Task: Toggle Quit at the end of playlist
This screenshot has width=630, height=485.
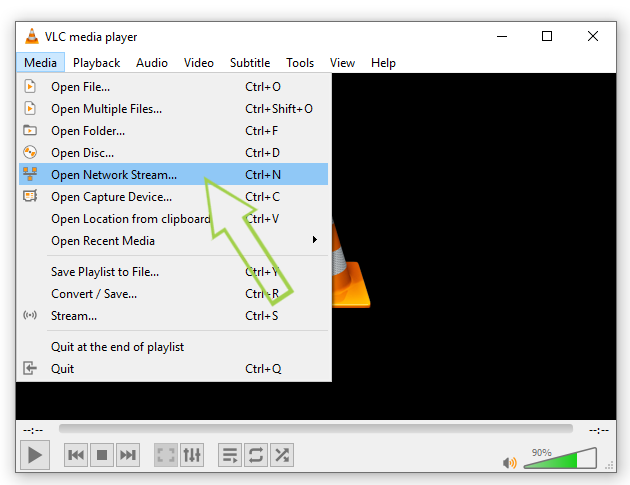Action: (174, 346)
